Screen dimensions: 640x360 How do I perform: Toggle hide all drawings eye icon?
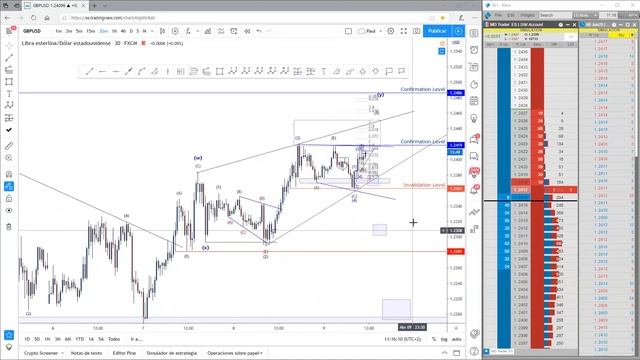click(9, 211)
